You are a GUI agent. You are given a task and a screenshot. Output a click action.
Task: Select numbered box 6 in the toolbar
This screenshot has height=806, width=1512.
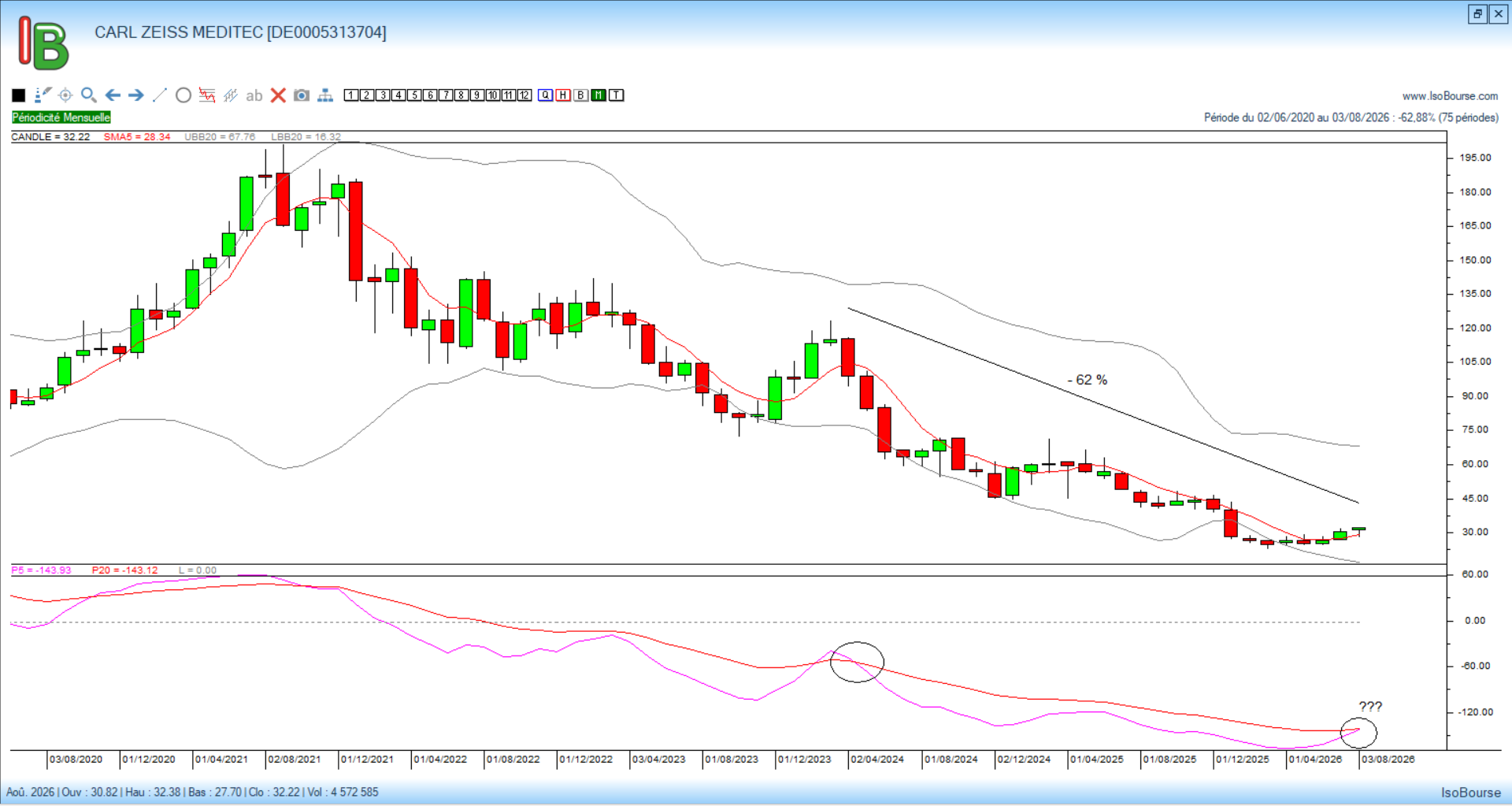(x=430, y=95)
